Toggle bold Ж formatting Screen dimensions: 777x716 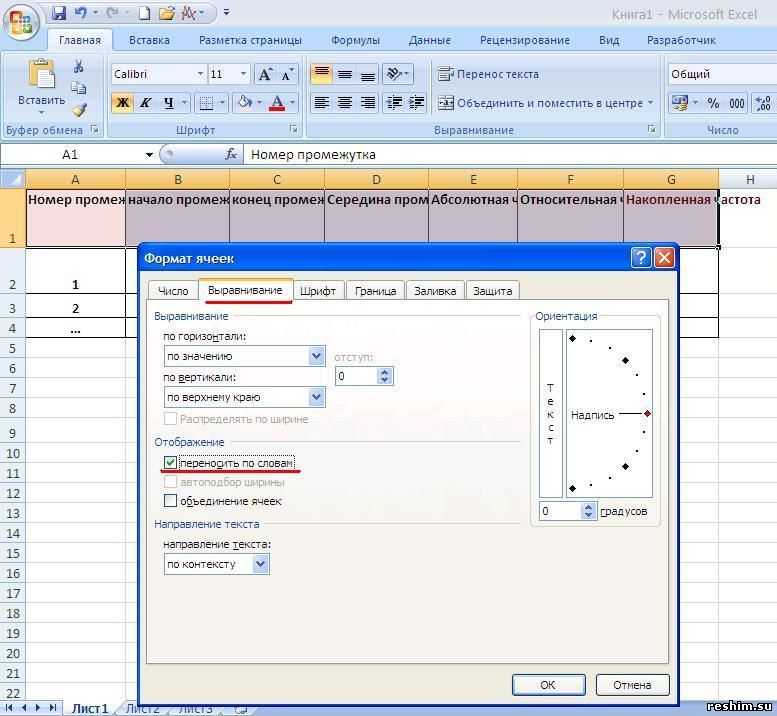(x=122, y=103)
